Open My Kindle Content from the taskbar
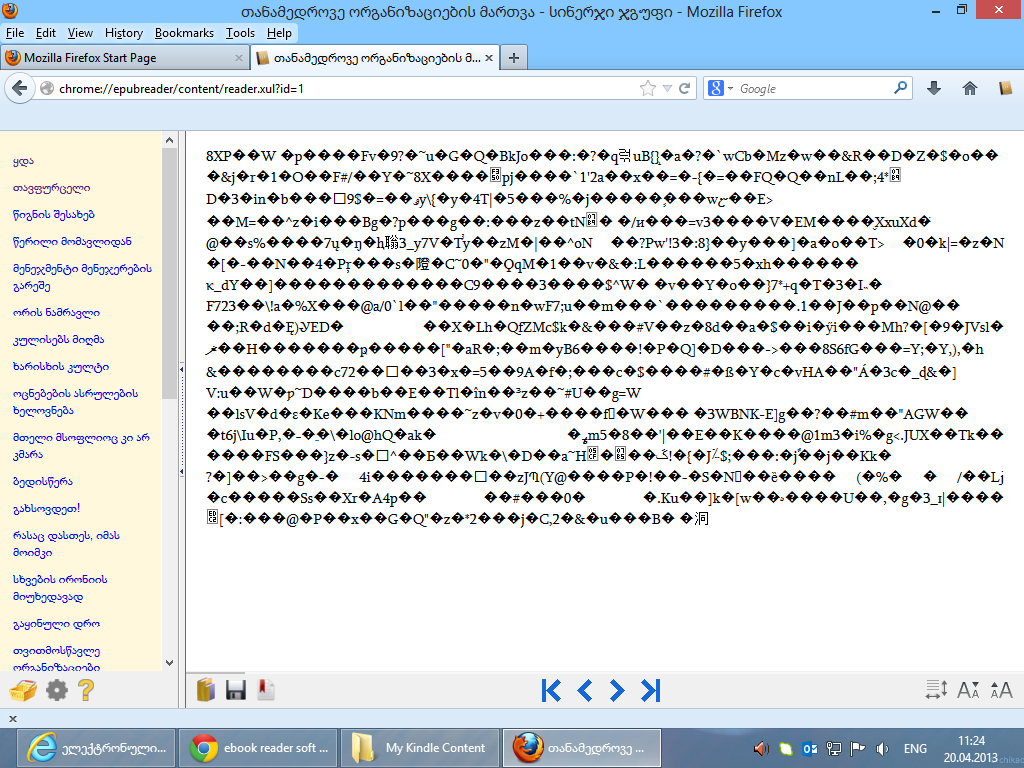 coord(424,748)
